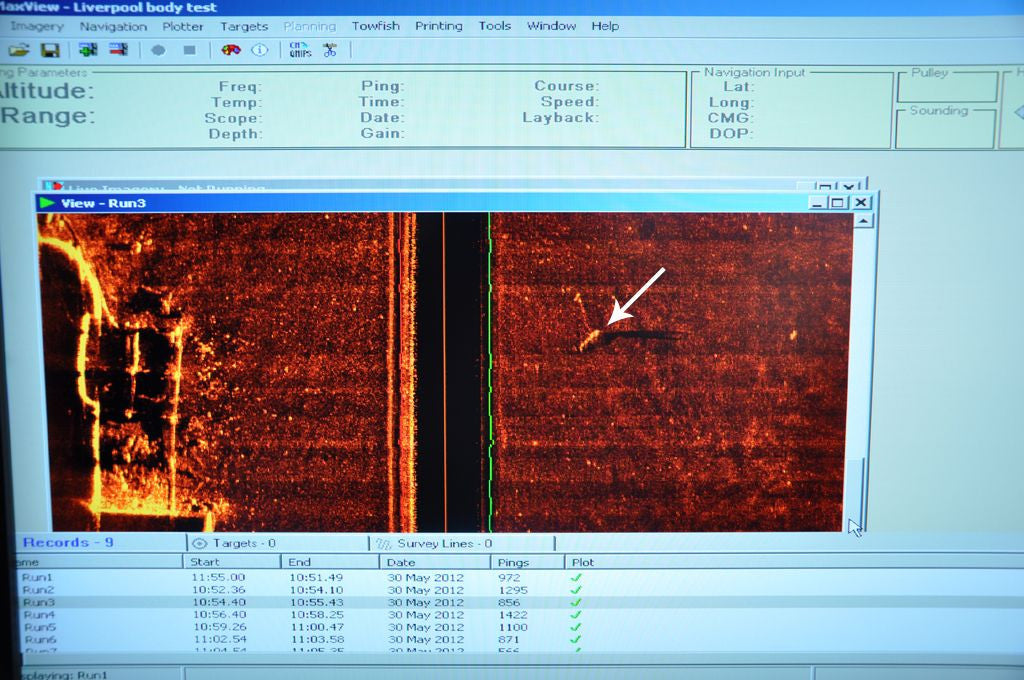Open the Printing menu

(439, 26)
